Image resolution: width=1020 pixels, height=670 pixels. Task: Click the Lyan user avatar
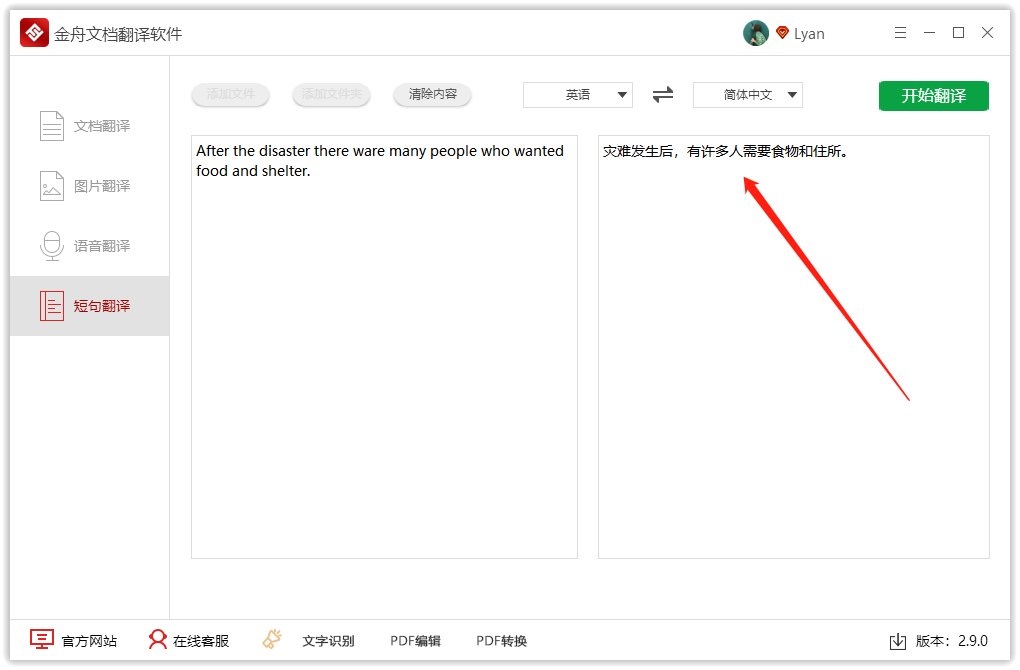pyautogui.click(x=756, y=32)
